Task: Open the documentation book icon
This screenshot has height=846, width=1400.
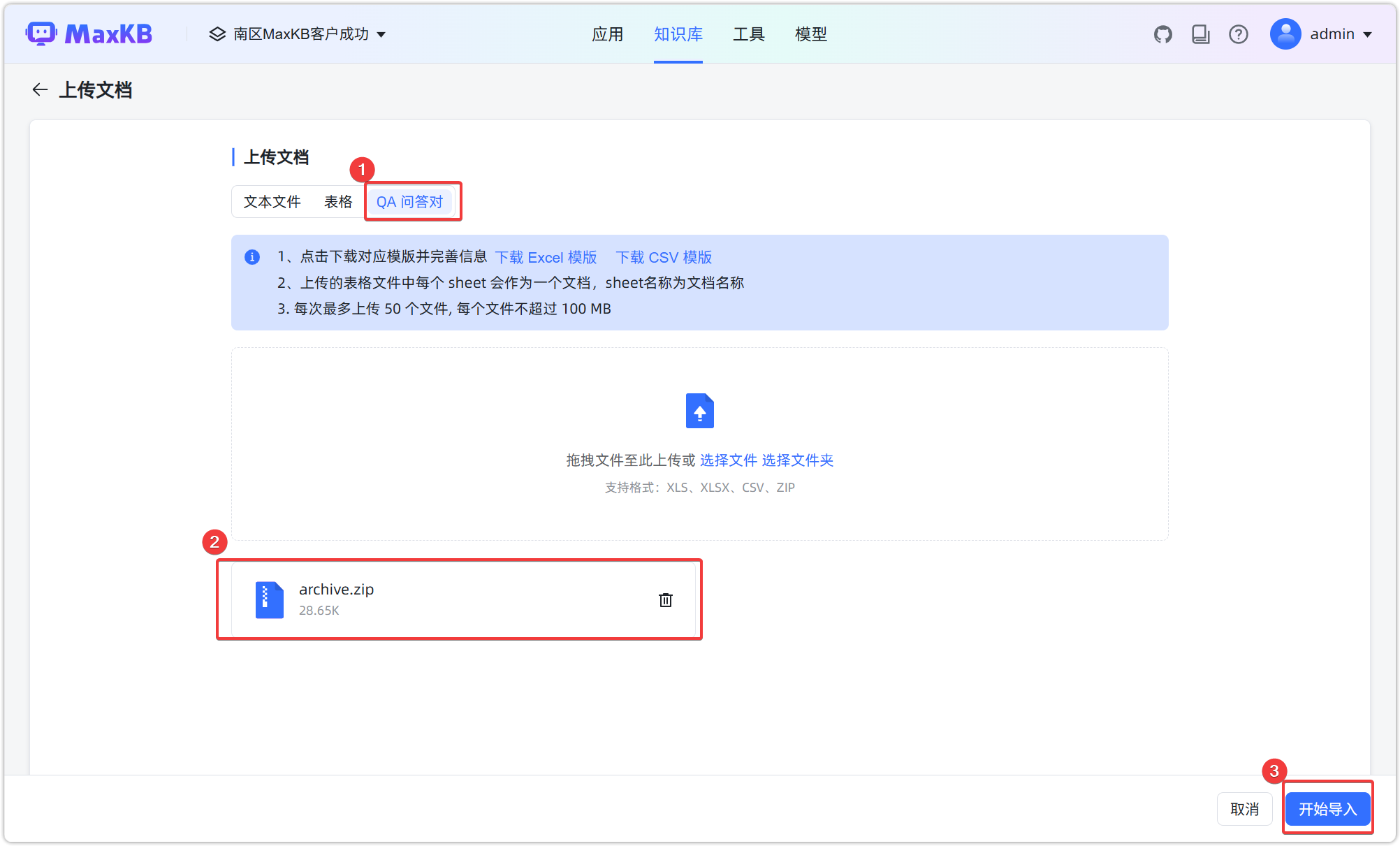Action: click(1201, 34)
